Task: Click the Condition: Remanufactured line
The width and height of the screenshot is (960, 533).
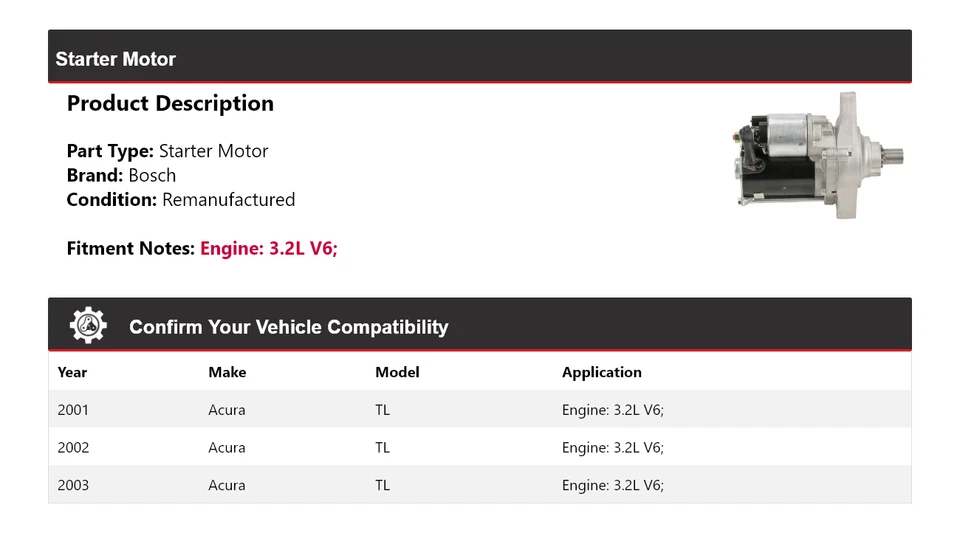Action: (x=180, y=199)
